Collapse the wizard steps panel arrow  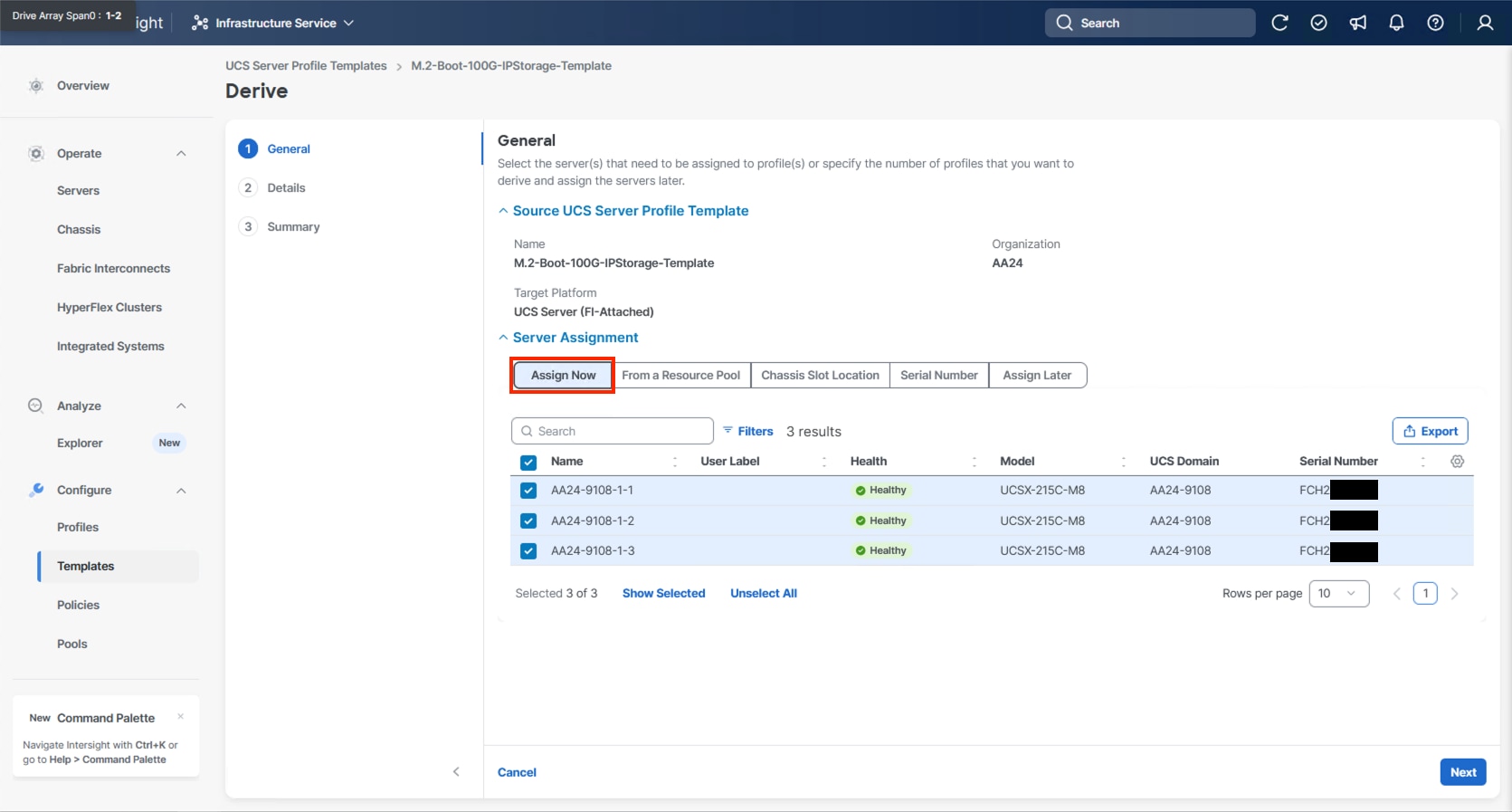click(x=456, y=772)
